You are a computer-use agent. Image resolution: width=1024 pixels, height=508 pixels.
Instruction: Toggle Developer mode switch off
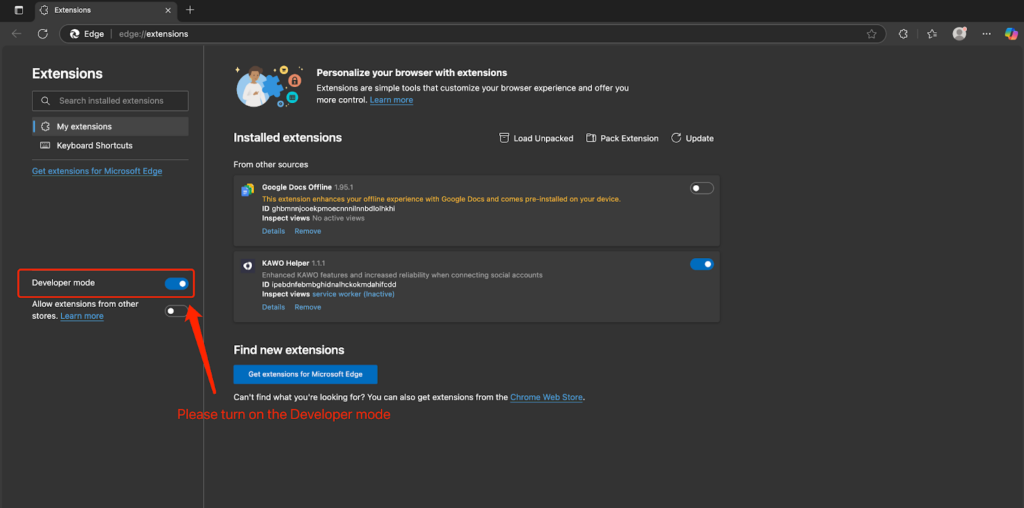point(176,283)
